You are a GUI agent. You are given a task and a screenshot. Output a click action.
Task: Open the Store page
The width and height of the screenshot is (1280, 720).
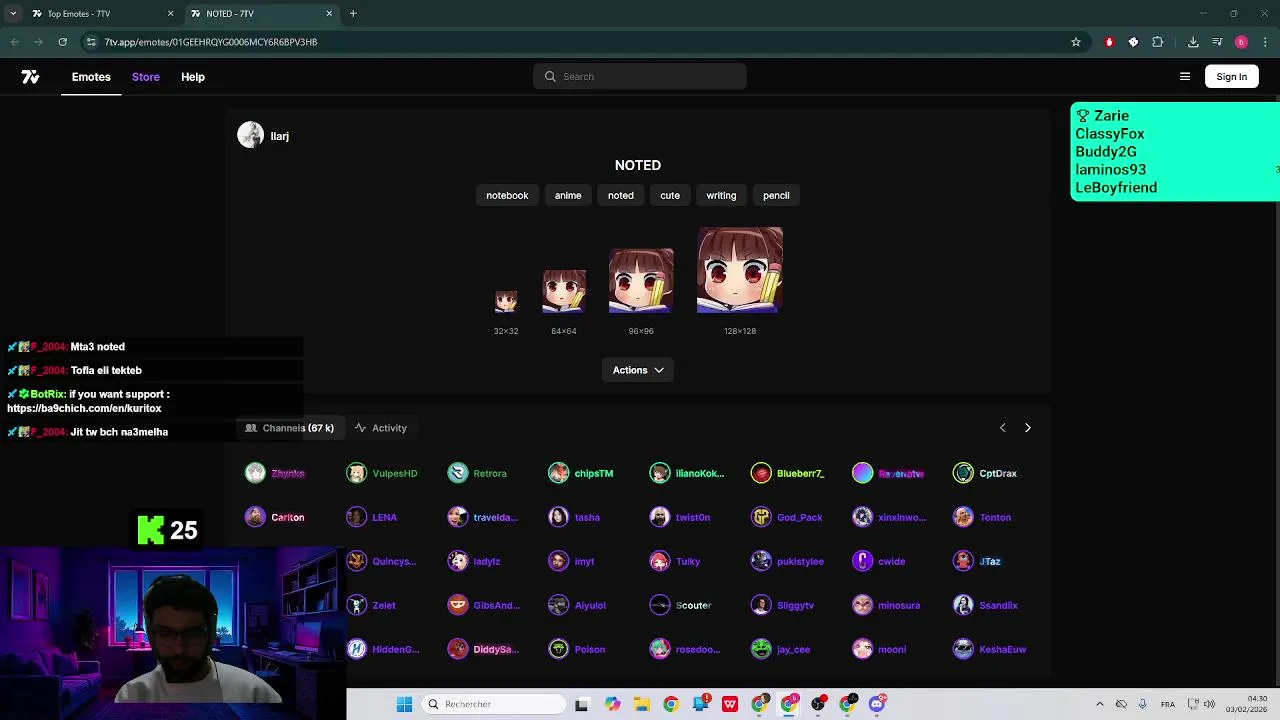(146, 77)
